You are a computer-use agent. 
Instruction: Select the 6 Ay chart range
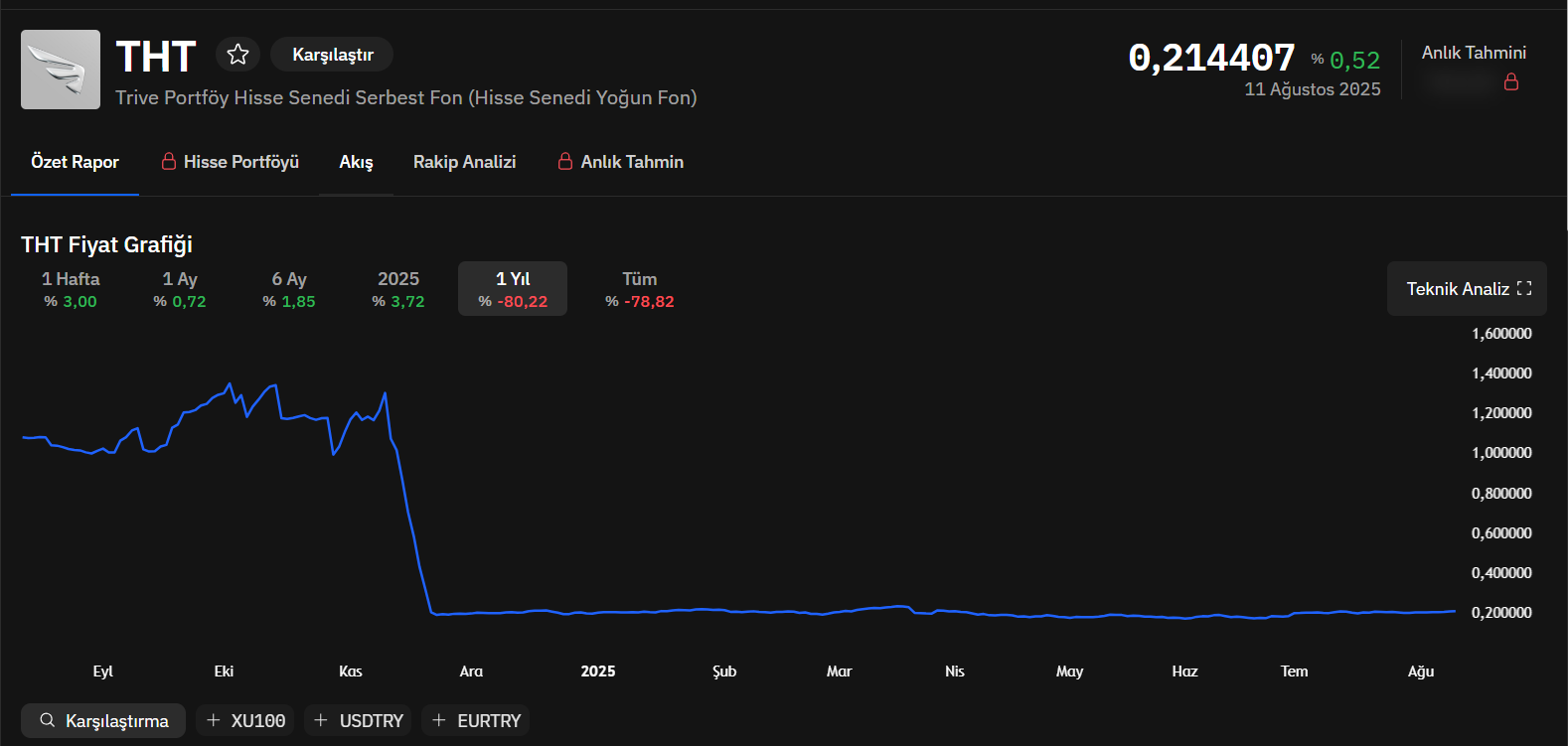pyautogui.click(x=289, y=289)
